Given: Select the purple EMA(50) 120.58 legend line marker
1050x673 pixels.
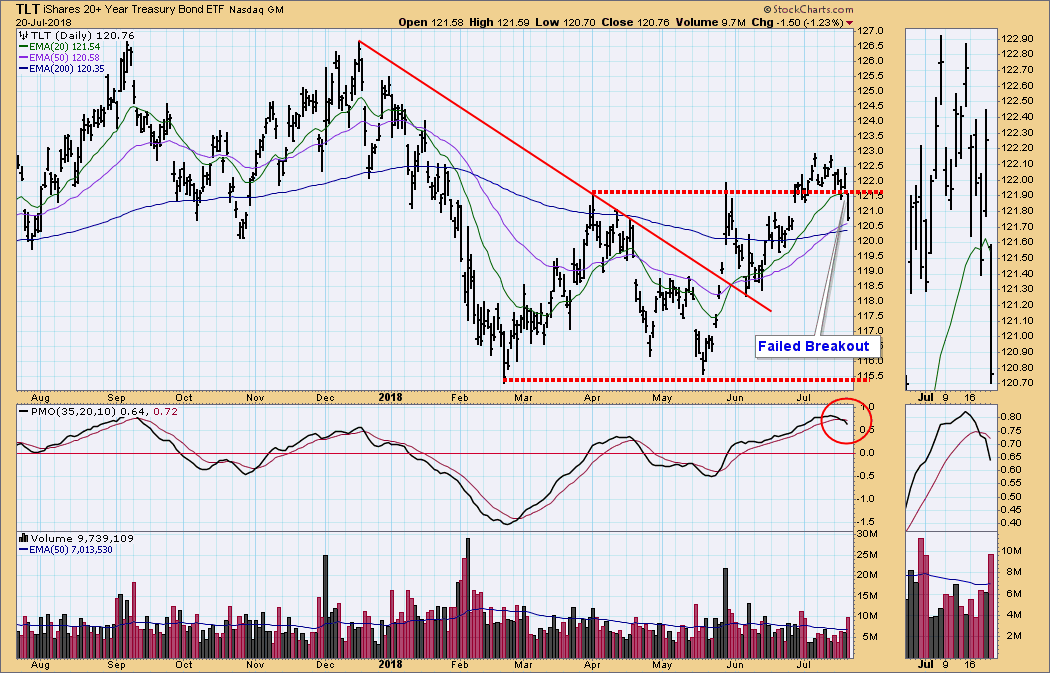Looking at the screenshot, I should [23, 58].
